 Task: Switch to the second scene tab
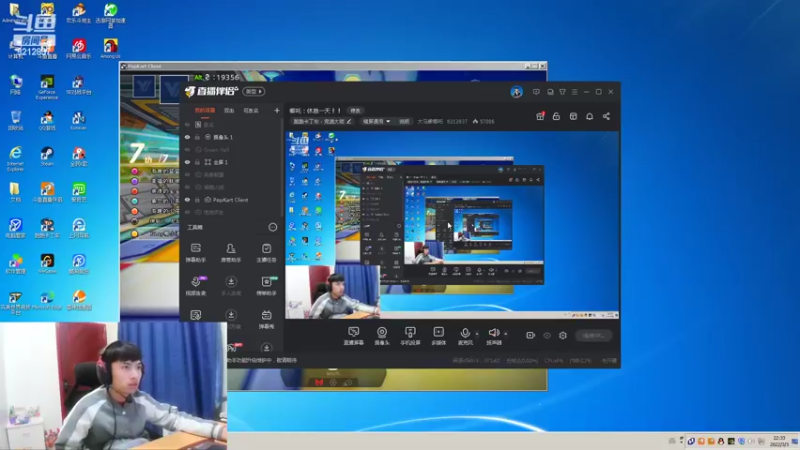[x=229, y=110]
